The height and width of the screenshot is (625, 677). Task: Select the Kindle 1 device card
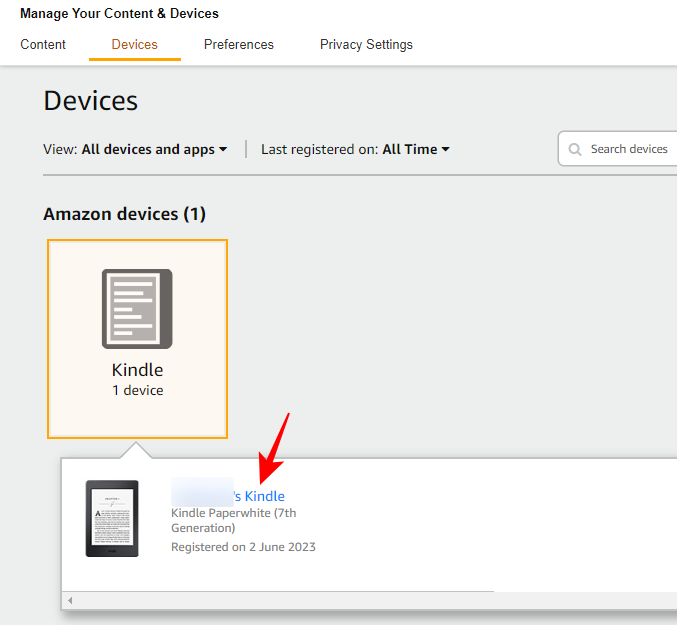point(137,339)
